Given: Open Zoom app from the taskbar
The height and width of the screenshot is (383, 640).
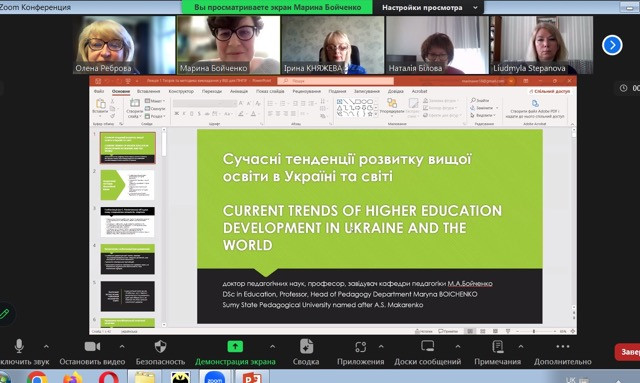Looking at the screenshot, I should pyautogui.click(x=215, y=377).
